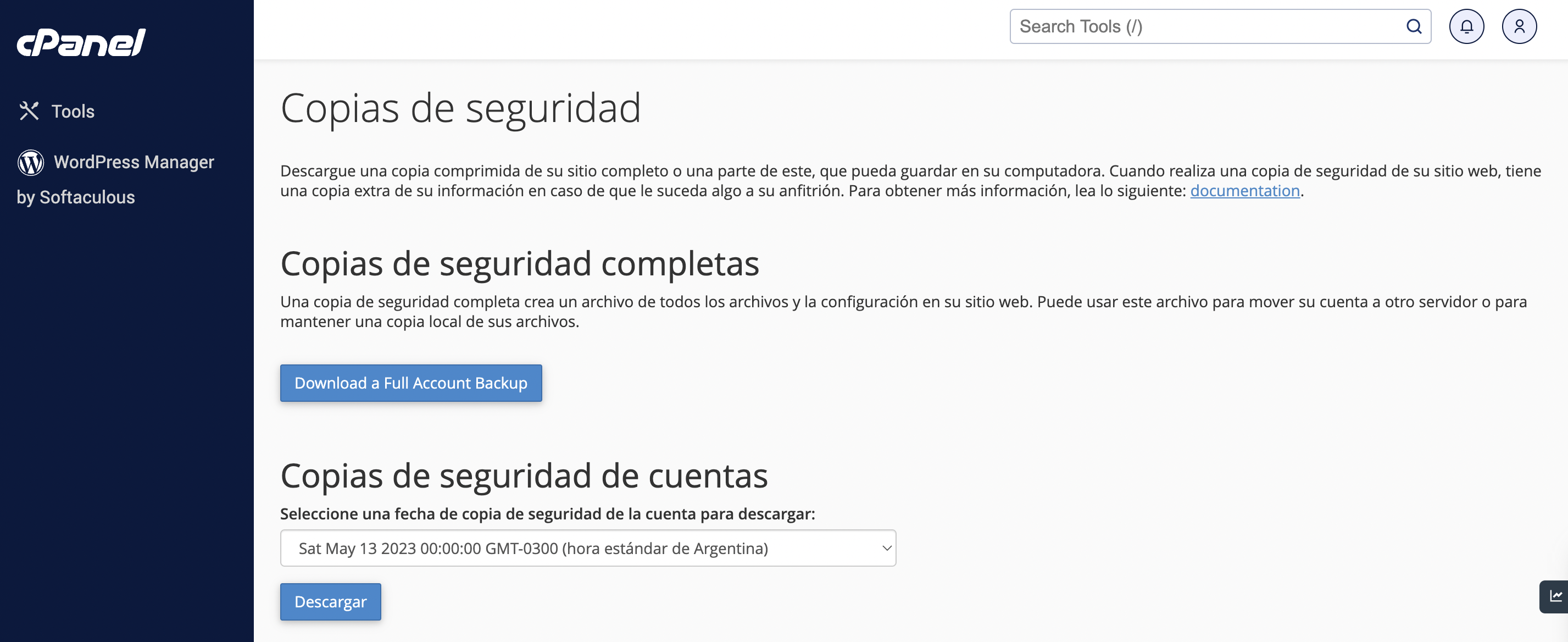Click Download a Full Account Backup
Image resolution: width=1568 pixels, height=642 pixels.
pos(411,383)
